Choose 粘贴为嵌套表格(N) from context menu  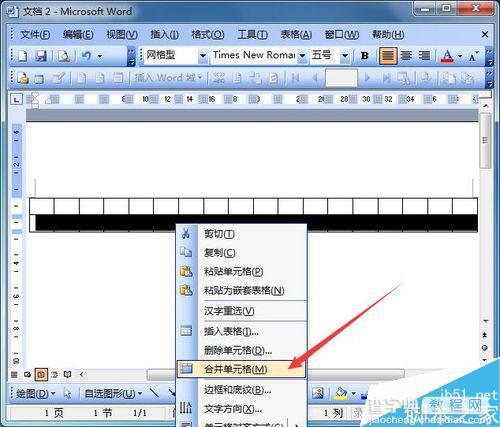tap(241, 291)
